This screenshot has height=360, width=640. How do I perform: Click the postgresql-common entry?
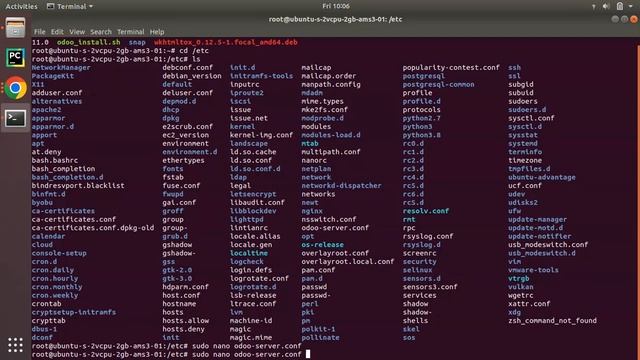438,84
